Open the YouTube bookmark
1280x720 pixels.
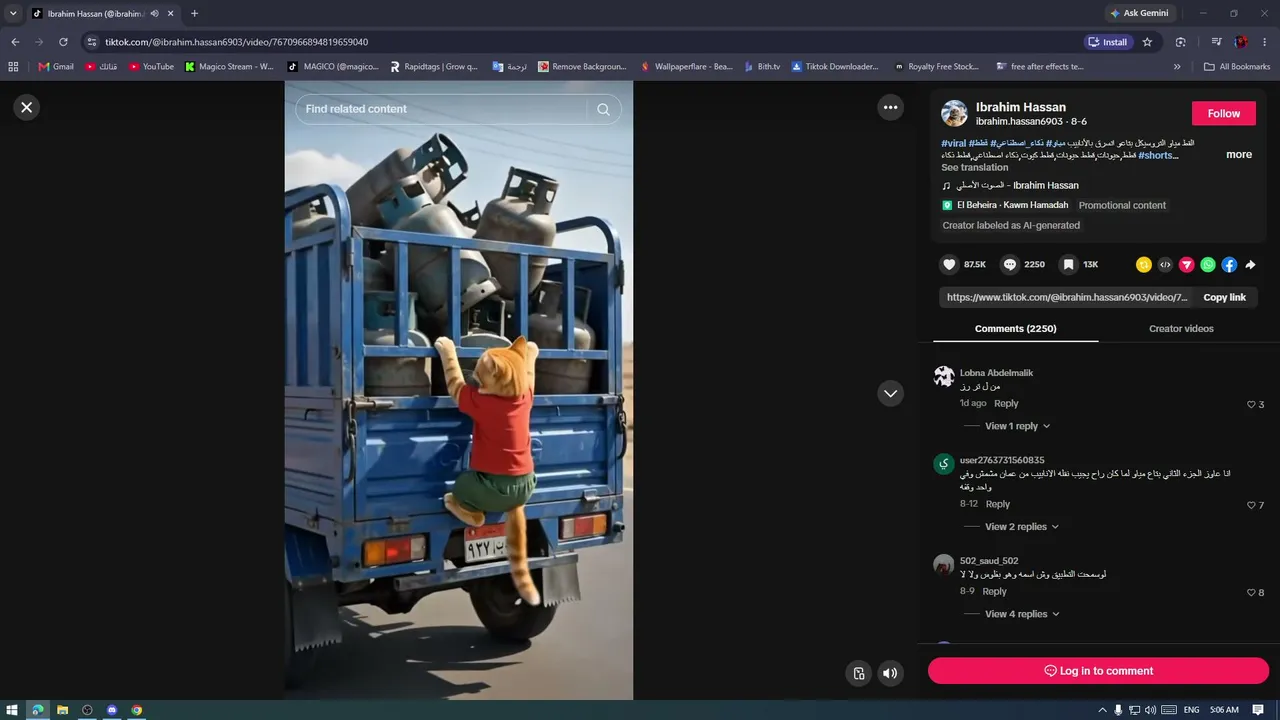click(151, 67)
